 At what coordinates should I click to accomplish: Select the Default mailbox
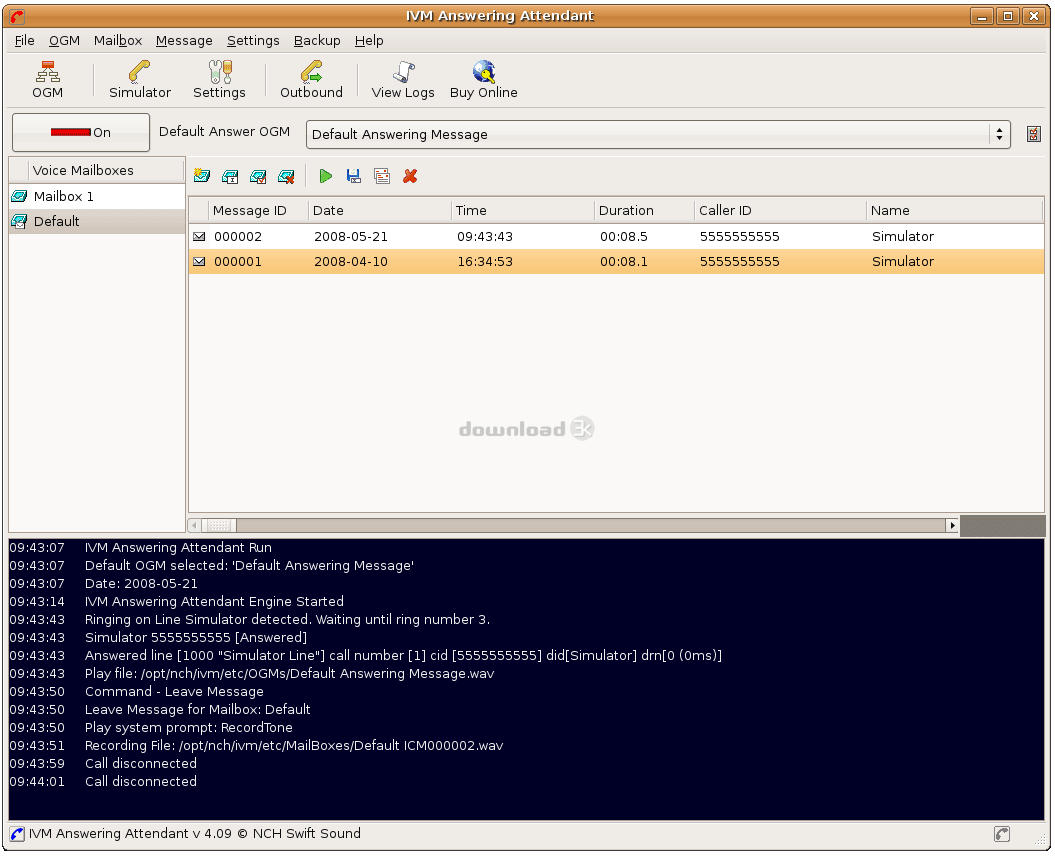[x=97, y=221]
